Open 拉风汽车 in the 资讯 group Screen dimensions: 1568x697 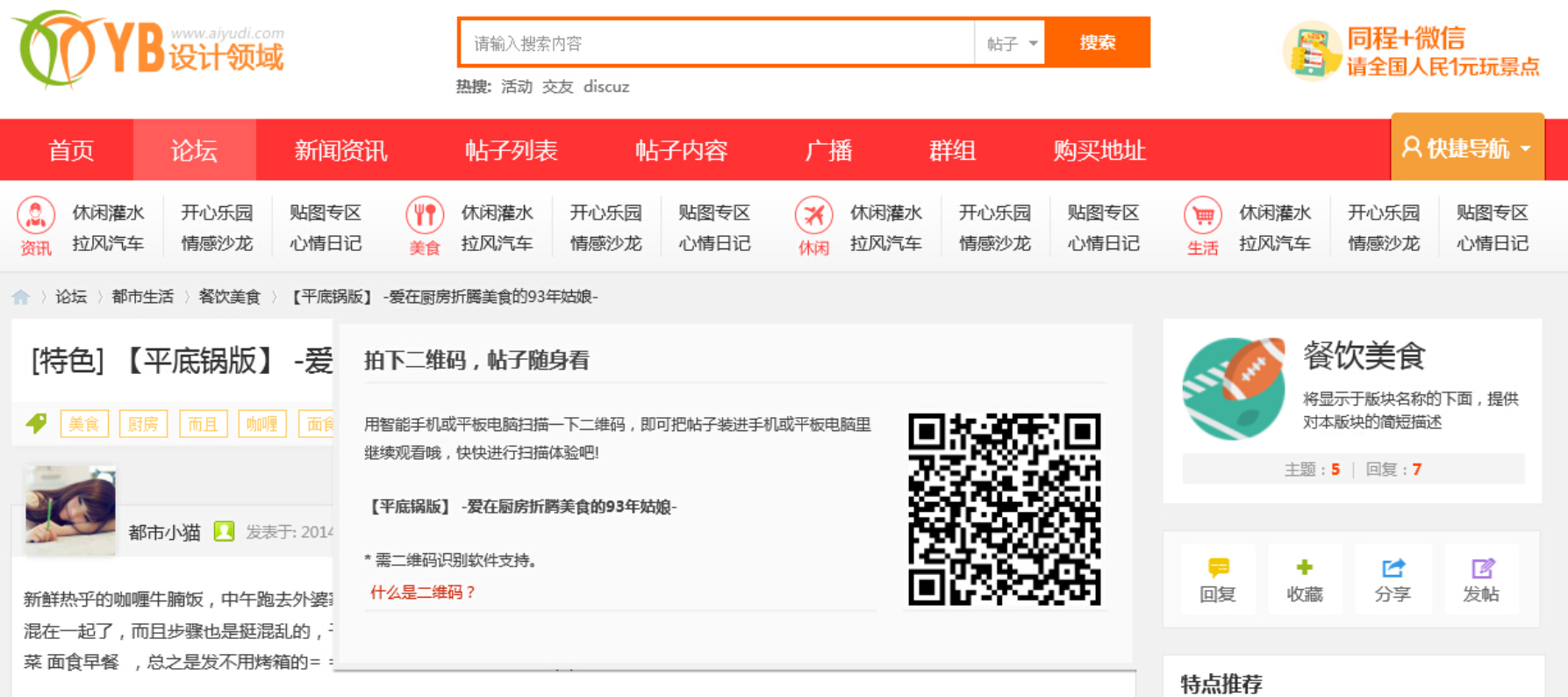click(109, 243)
